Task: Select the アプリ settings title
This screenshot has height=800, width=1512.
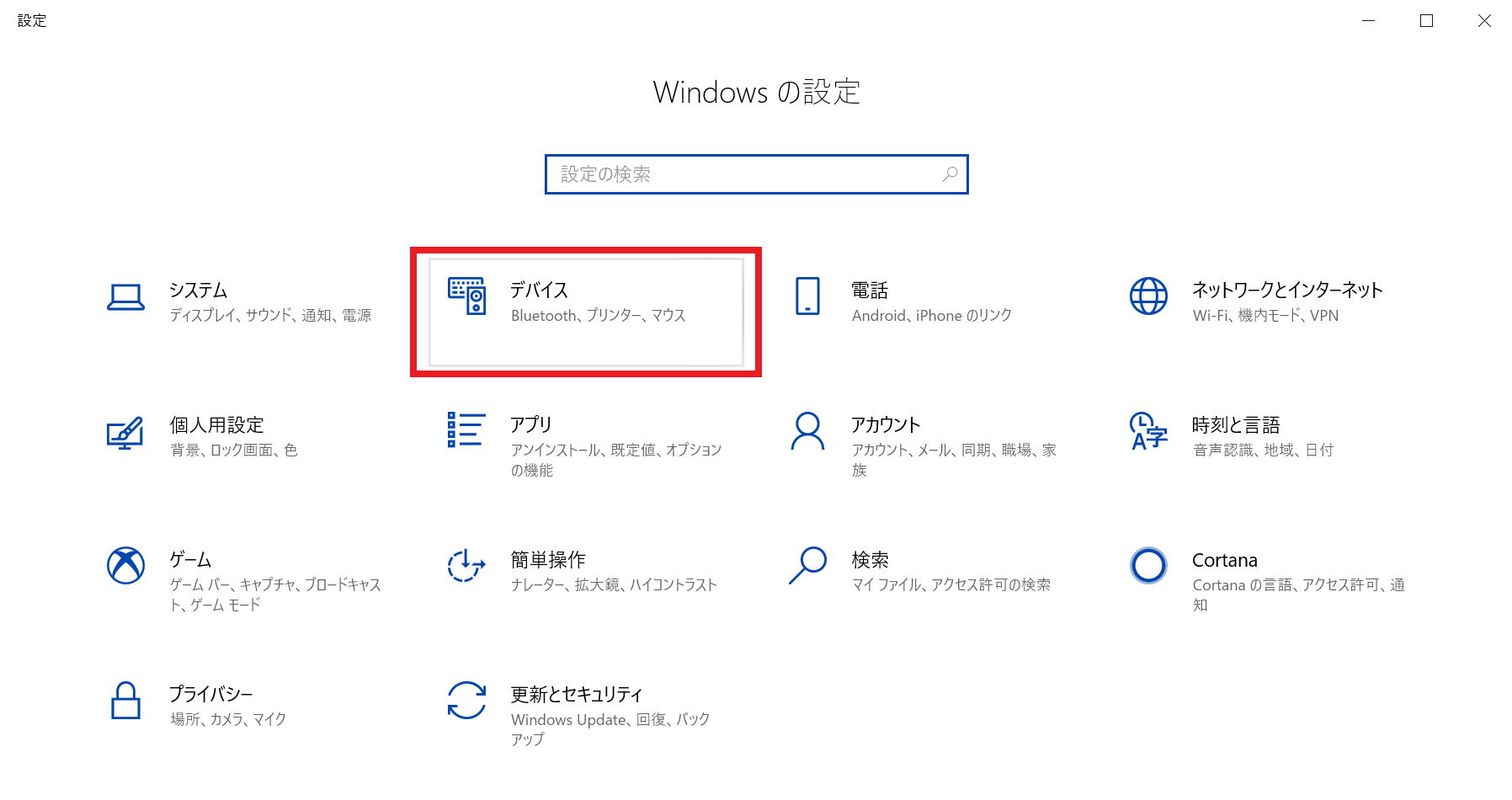Action: (x=531, y=425)
